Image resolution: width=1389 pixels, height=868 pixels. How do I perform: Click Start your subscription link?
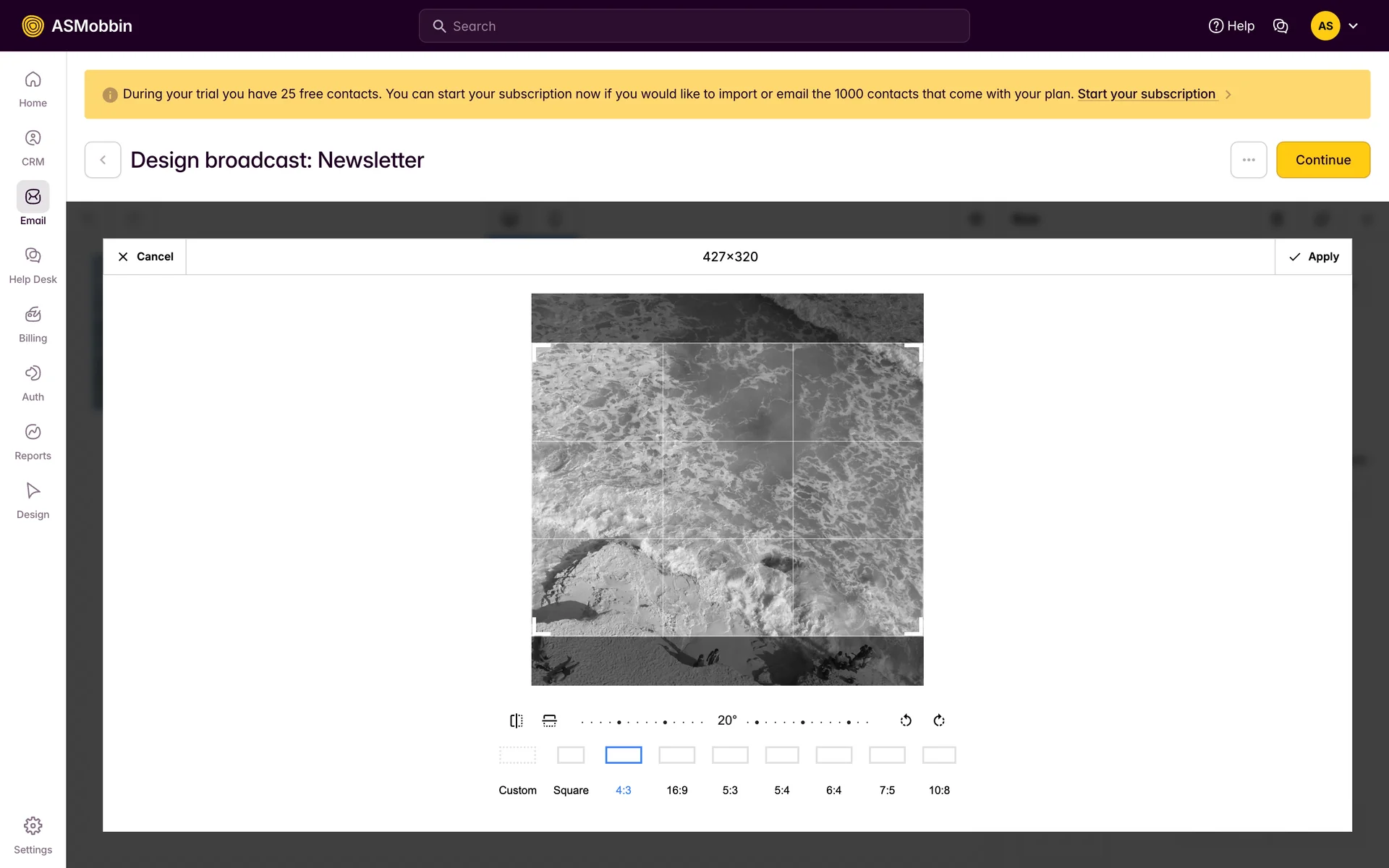(x=1146, y=94)
